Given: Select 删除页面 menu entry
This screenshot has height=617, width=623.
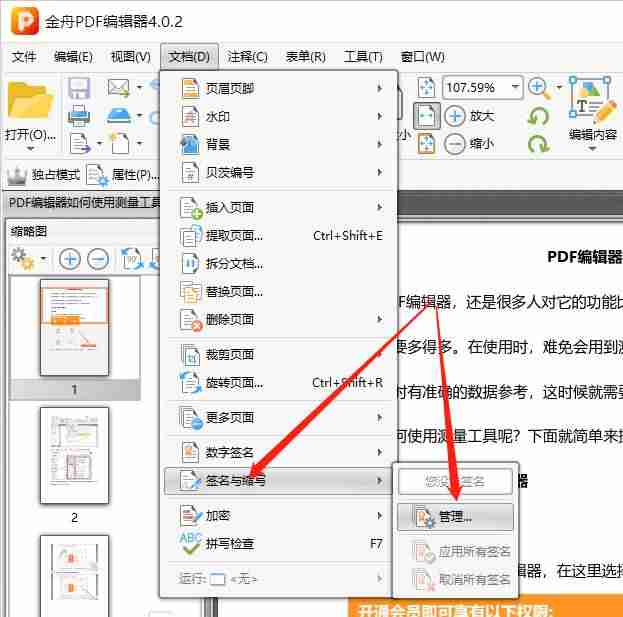Looking at the screenshot, I should click(278, 319).
